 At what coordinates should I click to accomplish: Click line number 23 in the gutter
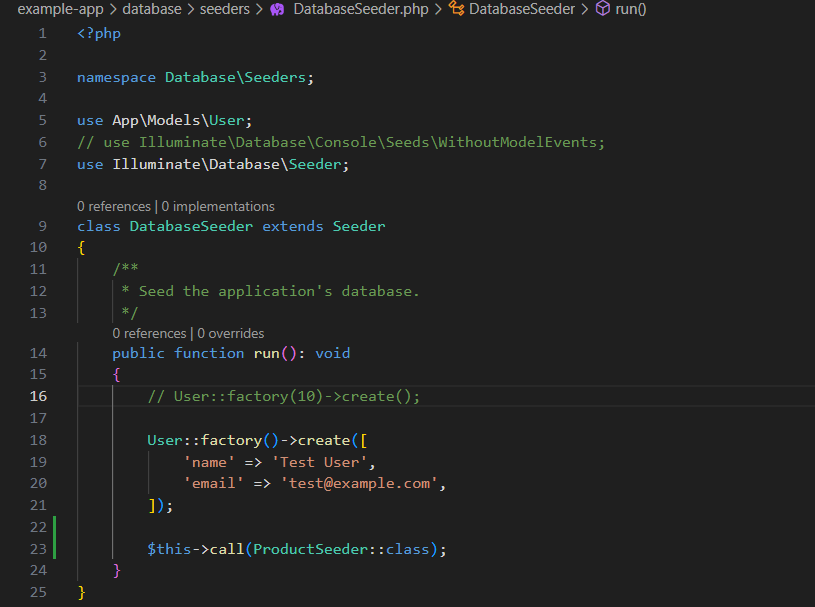38,549
